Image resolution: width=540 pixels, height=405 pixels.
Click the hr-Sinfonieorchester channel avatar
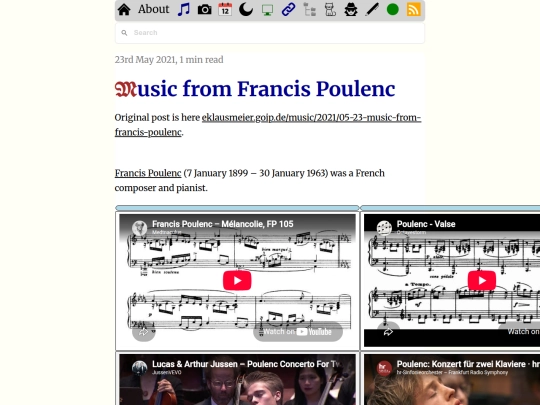tap(384, 368)
